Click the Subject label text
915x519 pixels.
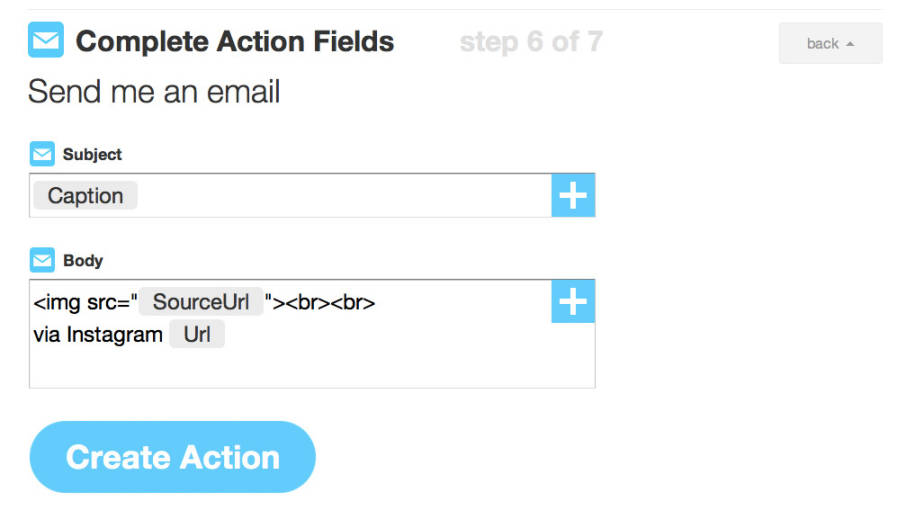tap(92, 155)
